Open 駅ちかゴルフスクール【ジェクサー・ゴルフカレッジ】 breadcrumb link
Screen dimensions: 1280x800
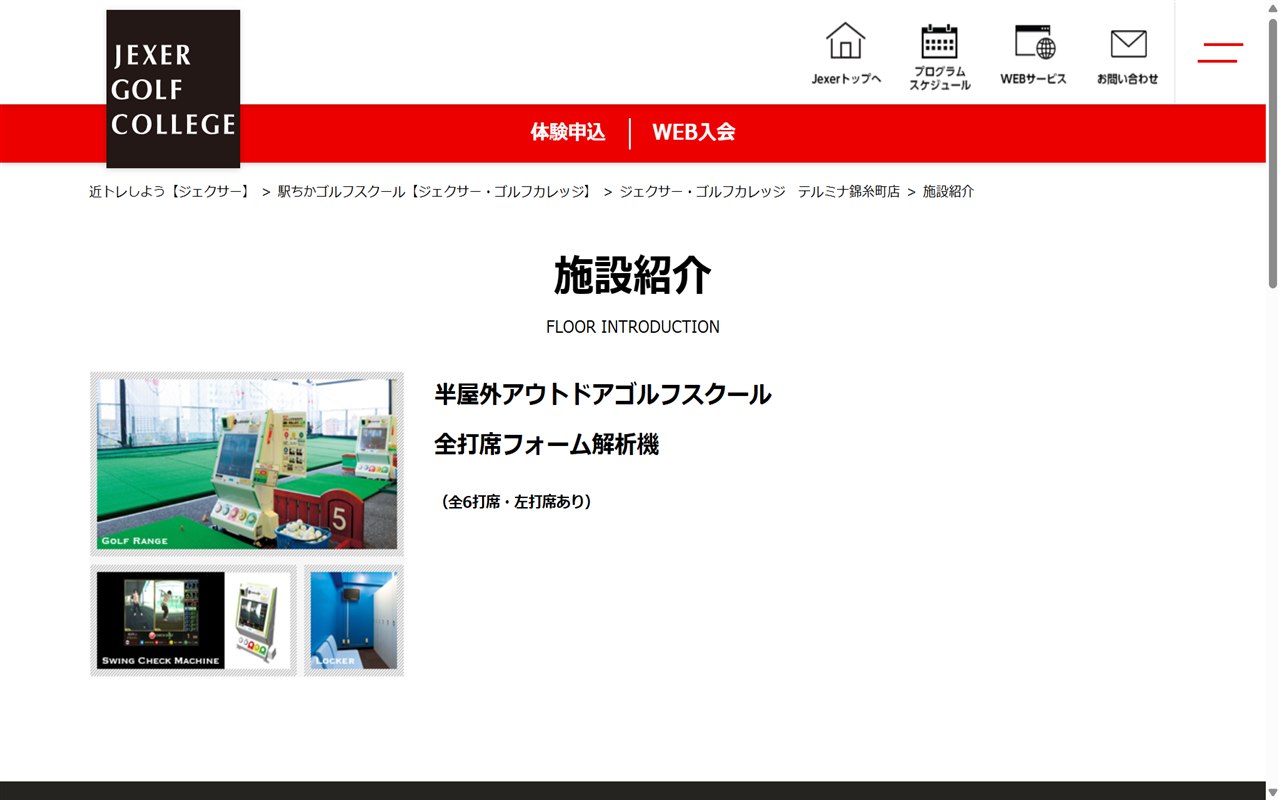[x=435, y=191]
